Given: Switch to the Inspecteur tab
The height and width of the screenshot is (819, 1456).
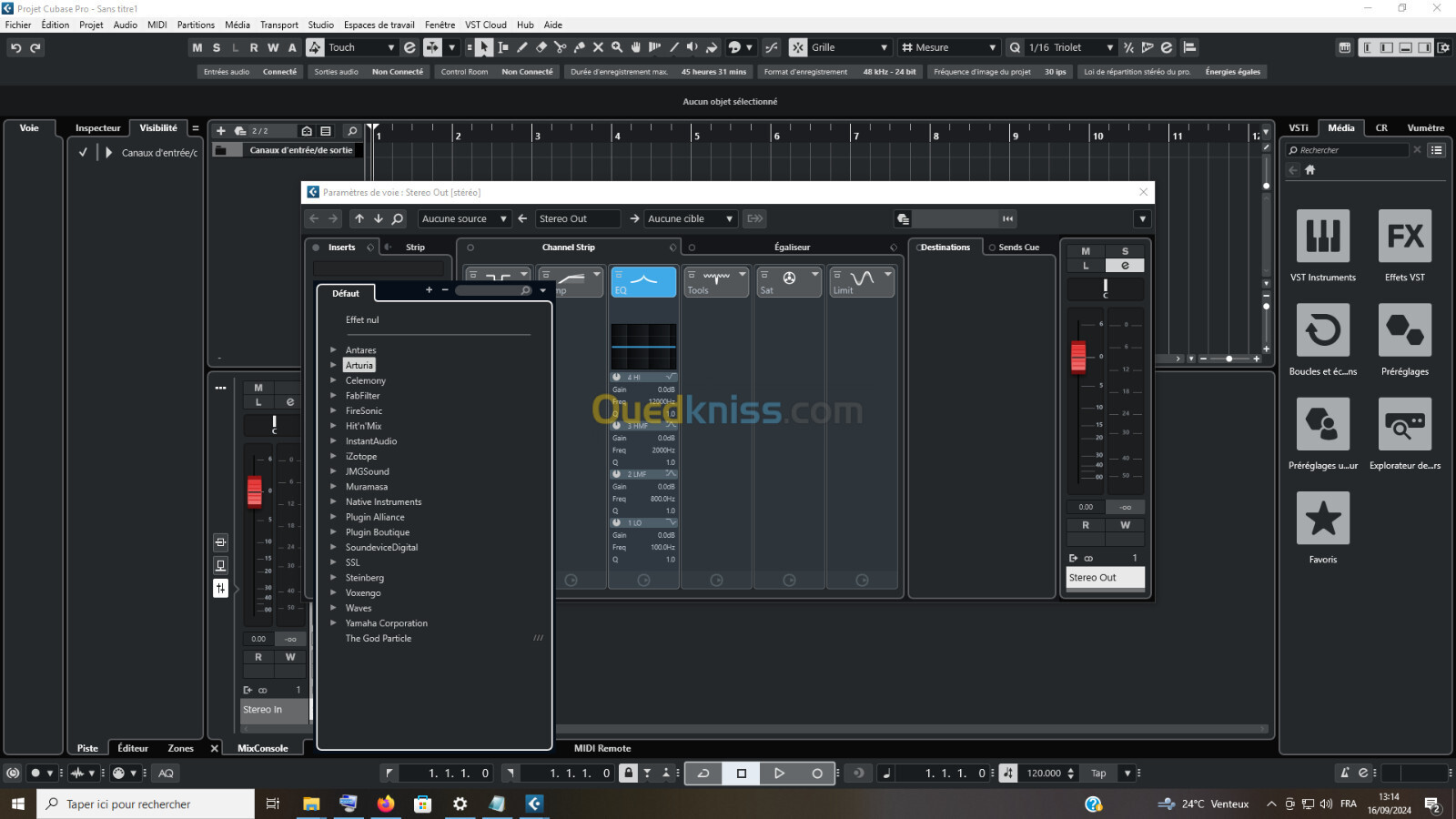Looking at the screenshot, I should pyautogui.click(x=98, y=127).
